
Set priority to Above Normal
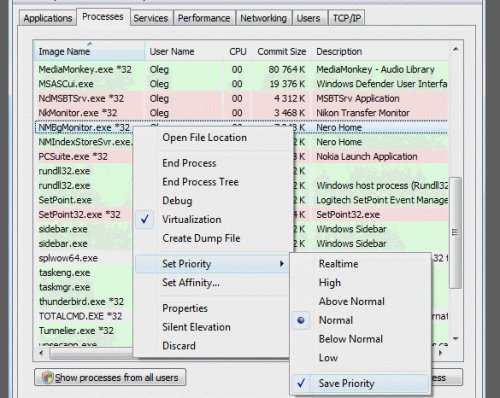(360, 301)
